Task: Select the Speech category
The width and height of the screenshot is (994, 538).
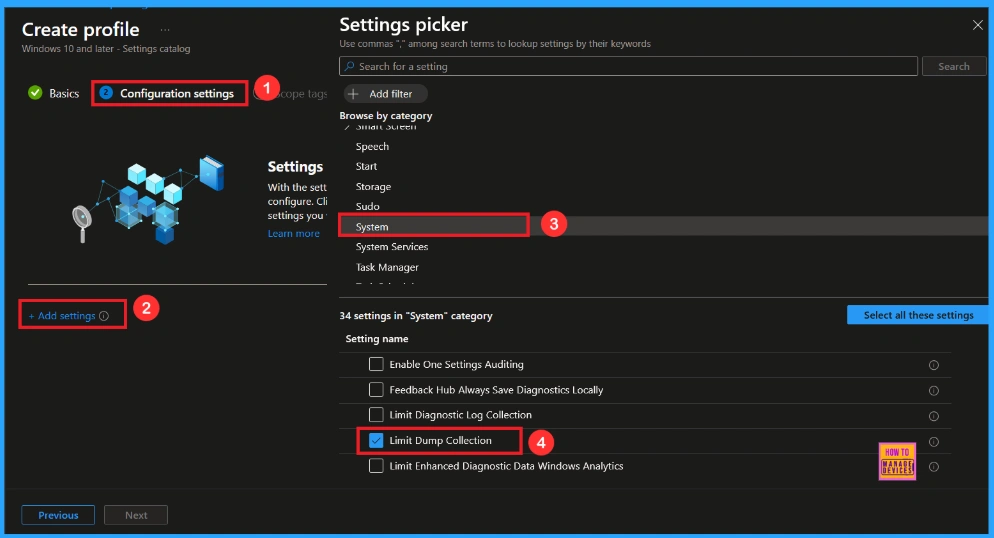Action: 372,146
